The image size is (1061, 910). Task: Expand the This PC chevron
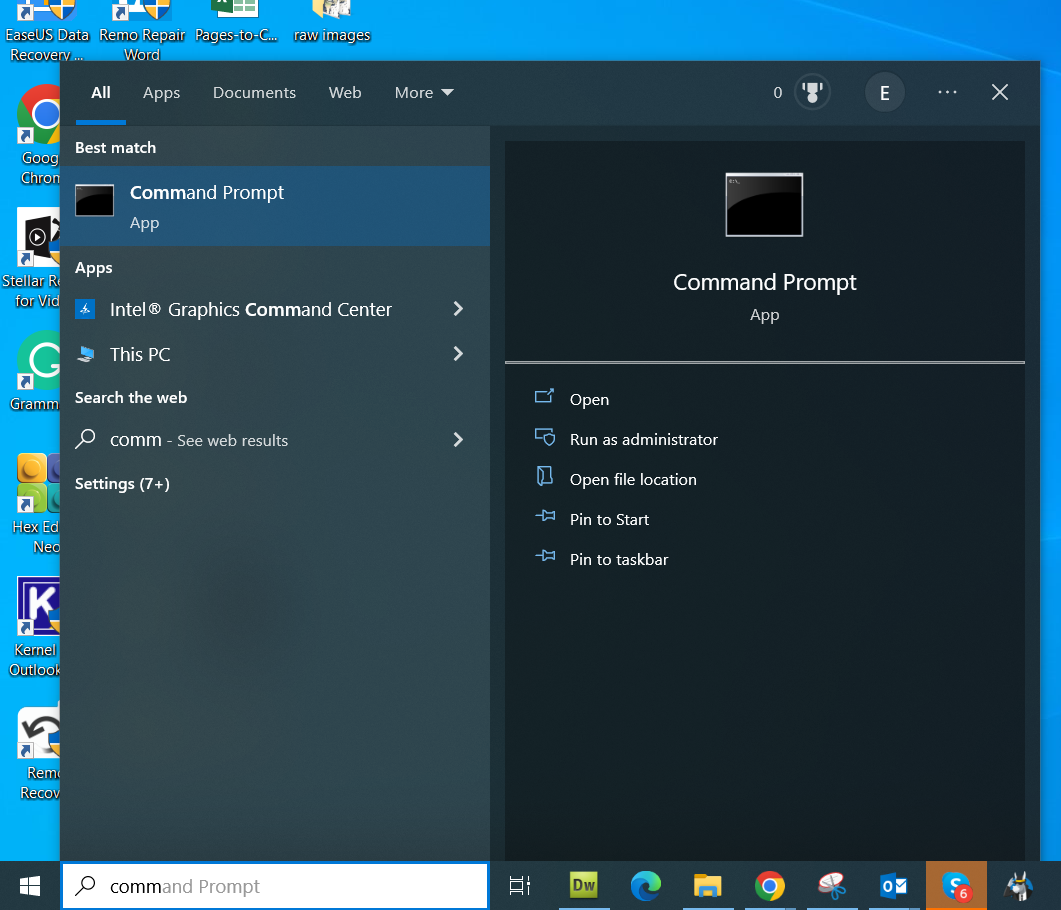pyautogui.click(x=458, y=354)
